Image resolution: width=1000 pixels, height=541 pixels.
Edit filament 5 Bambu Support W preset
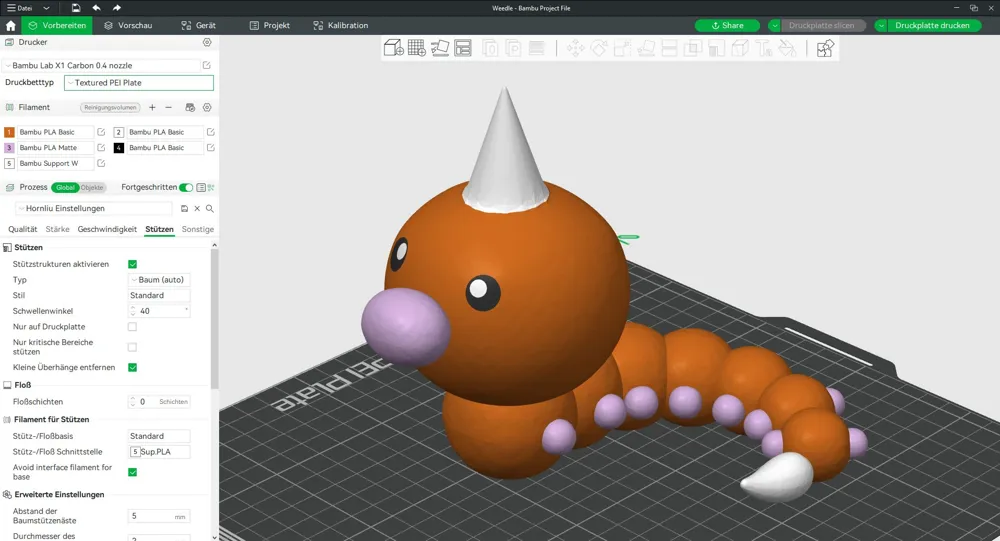[x=101, y=163]
